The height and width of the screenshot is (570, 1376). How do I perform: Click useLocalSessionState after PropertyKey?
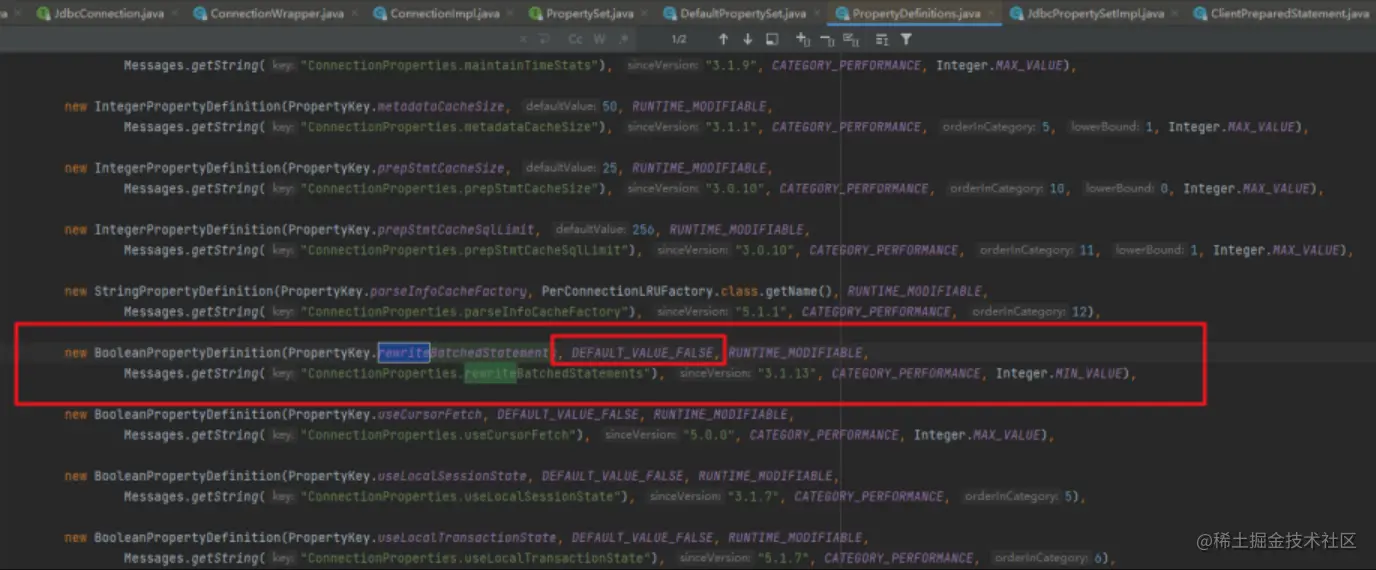[x=452, y=476]
